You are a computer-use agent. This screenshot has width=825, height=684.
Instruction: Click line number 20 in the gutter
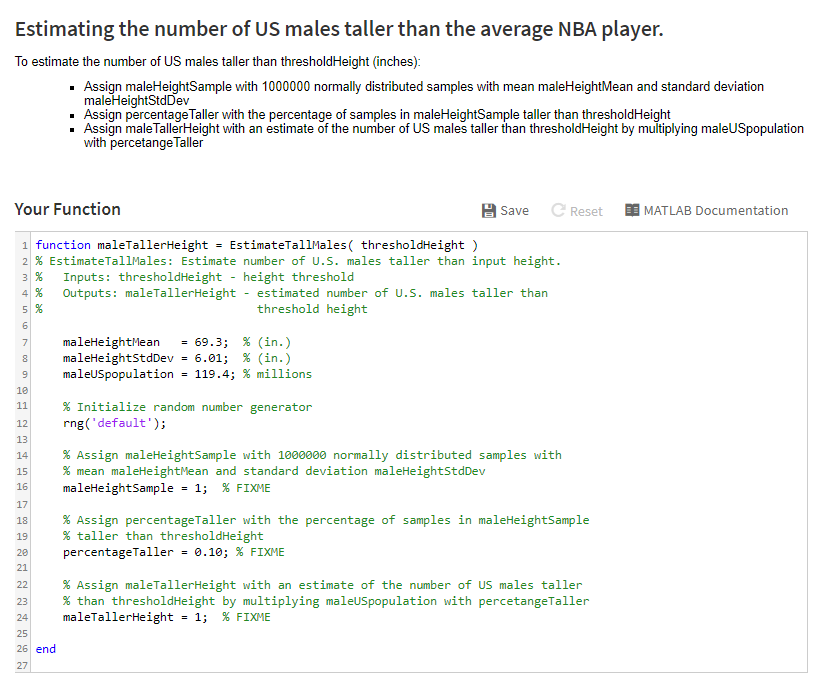click(x=22, y=552)
